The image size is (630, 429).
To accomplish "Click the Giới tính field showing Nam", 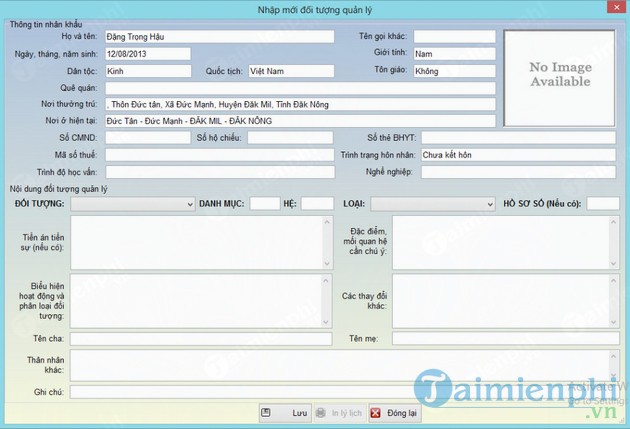I will coord(454,54).
